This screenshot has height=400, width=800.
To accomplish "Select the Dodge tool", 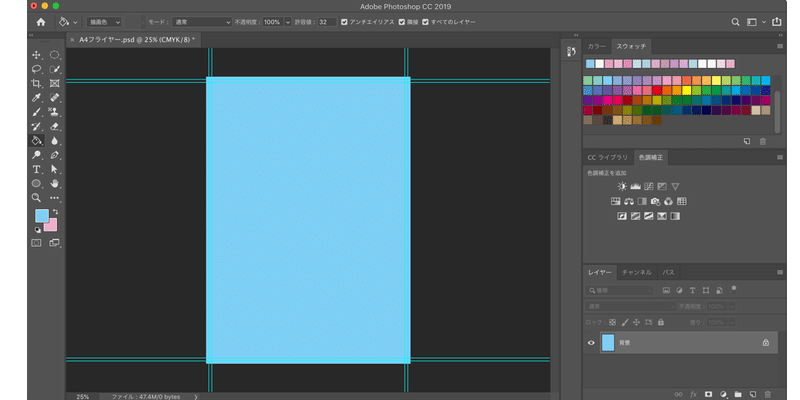I will pos(37,155).
